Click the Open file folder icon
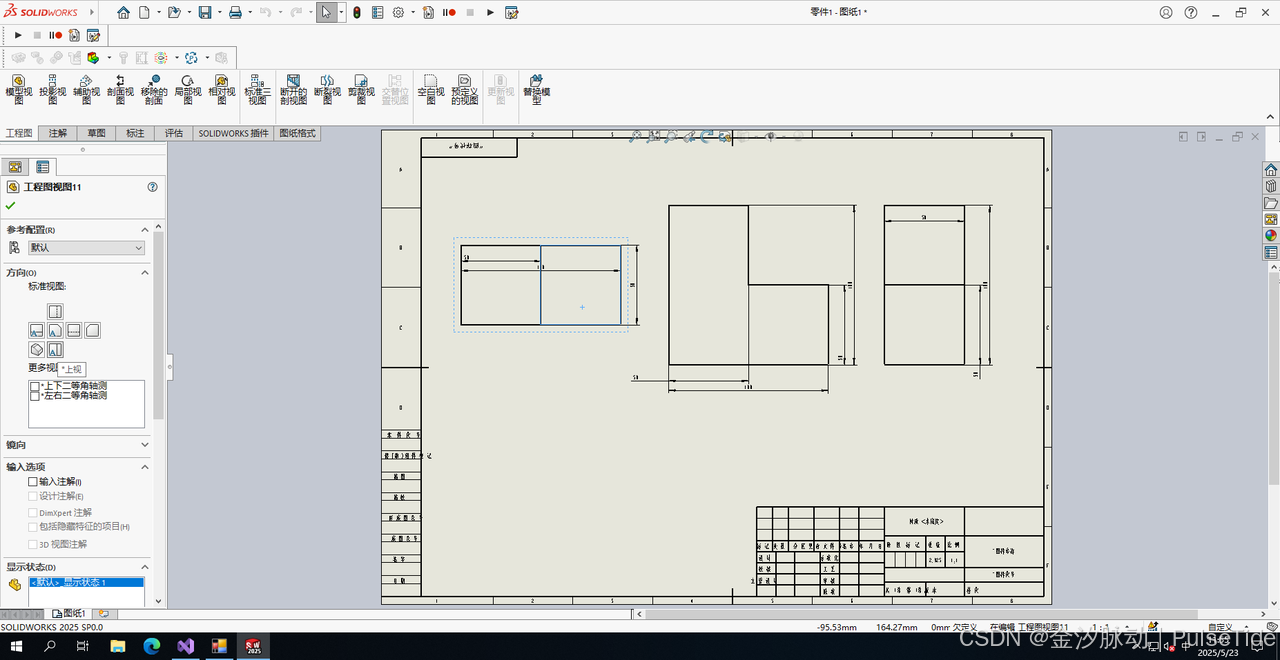Screen dimensions: 1280x660 click(174, 13)
